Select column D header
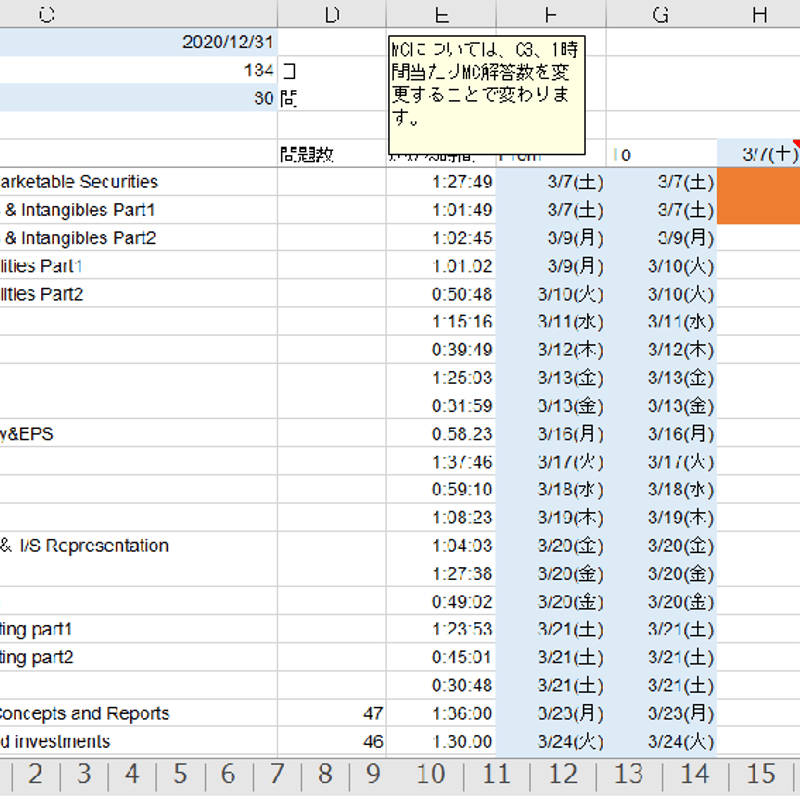Screen dimensions: 800x800 click(332, 14)
